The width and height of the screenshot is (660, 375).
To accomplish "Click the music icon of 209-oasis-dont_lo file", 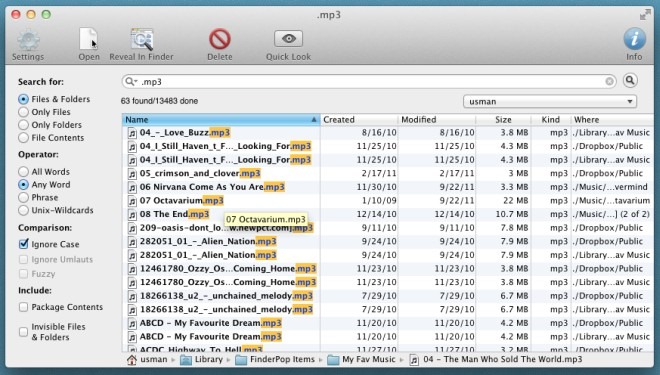I will click(x=132, y=228).
